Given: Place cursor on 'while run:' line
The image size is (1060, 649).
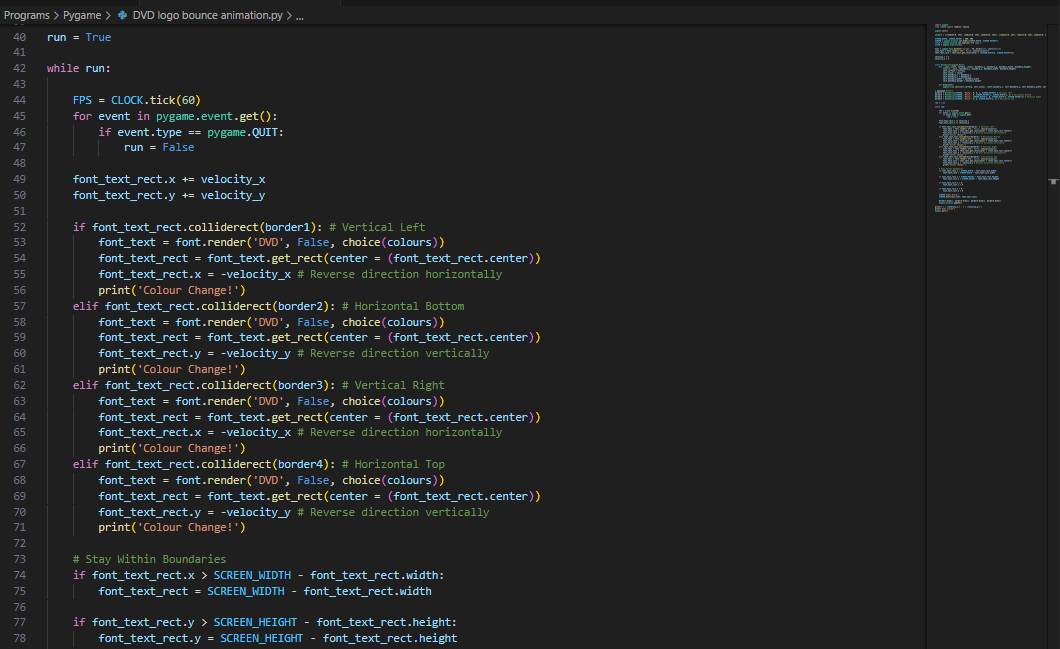Looking at the screenshot, I should point(78,68).
